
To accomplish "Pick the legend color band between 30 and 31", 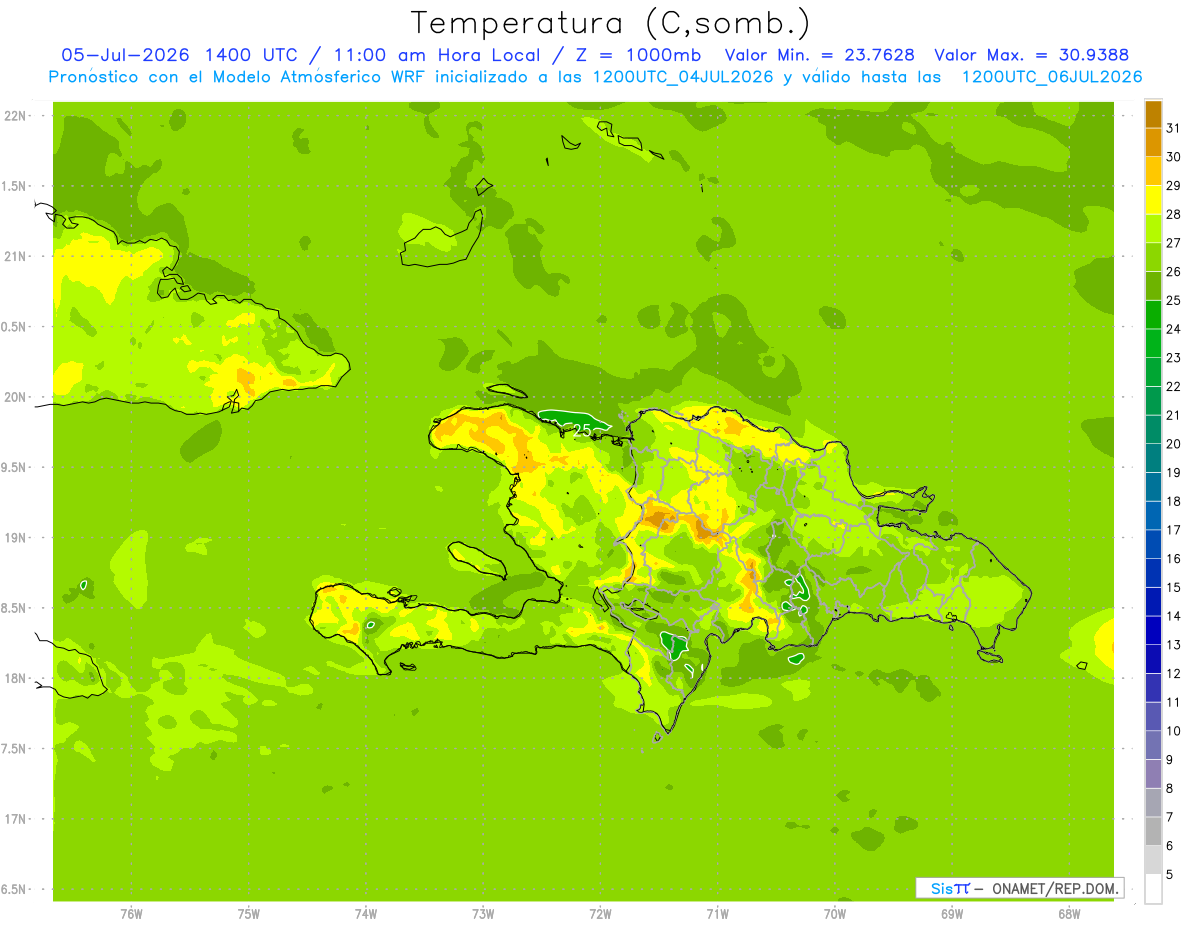I will [x=1153, y=142].
